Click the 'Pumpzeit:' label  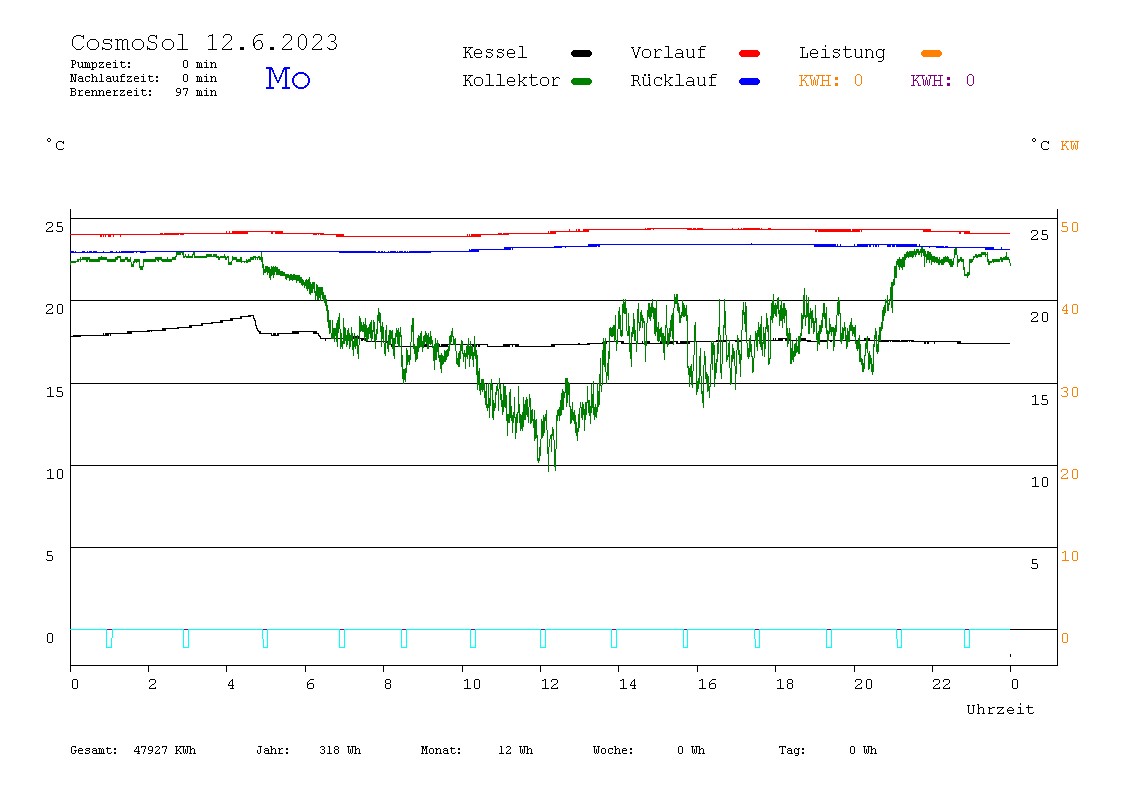pos(101,64)
